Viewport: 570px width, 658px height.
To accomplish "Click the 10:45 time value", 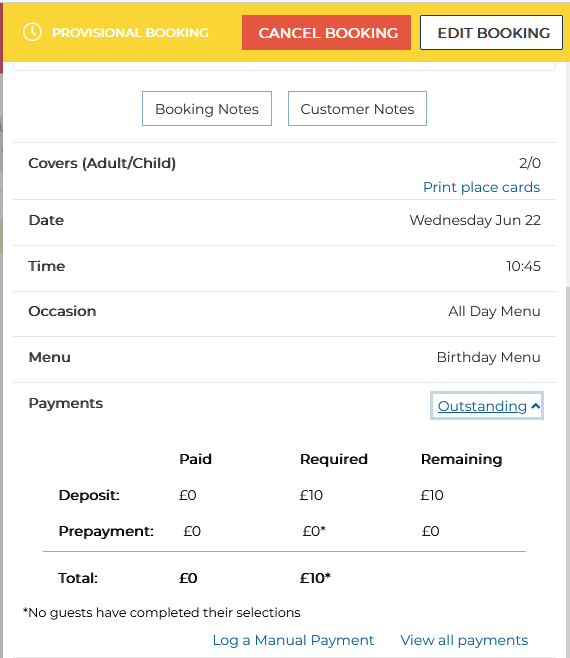I will pos(523,266).
